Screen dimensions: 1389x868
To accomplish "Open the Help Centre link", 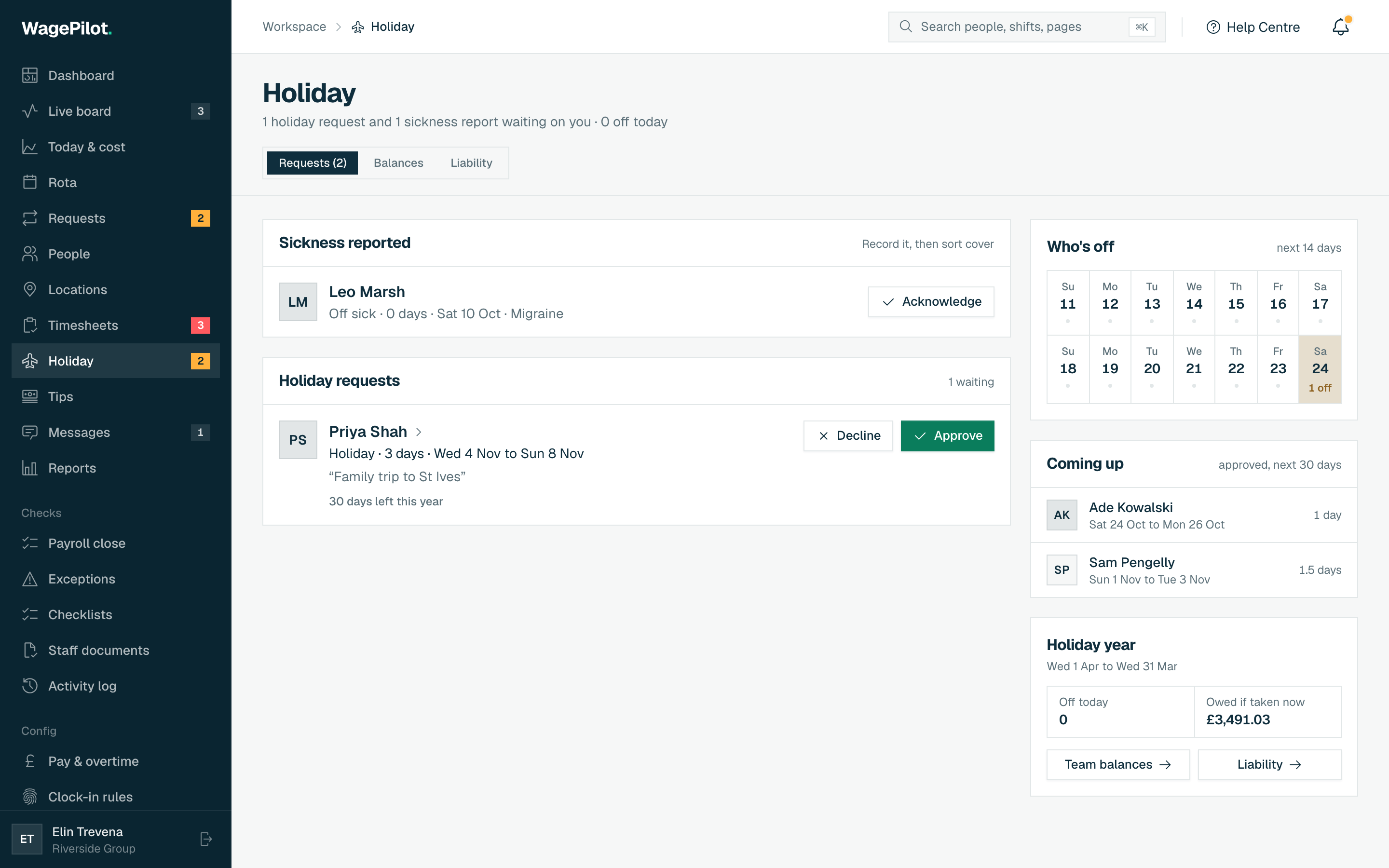I will (x=1253, y=27).
